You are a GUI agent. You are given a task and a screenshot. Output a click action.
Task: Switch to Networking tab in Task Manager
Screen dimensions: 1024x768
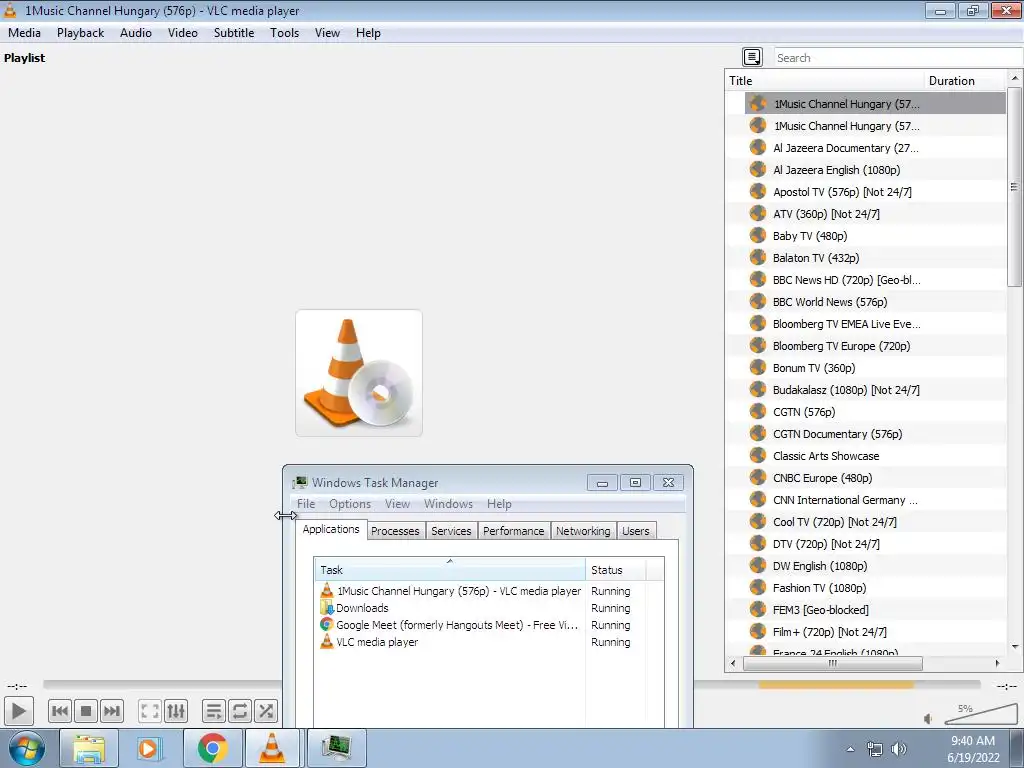583,531
